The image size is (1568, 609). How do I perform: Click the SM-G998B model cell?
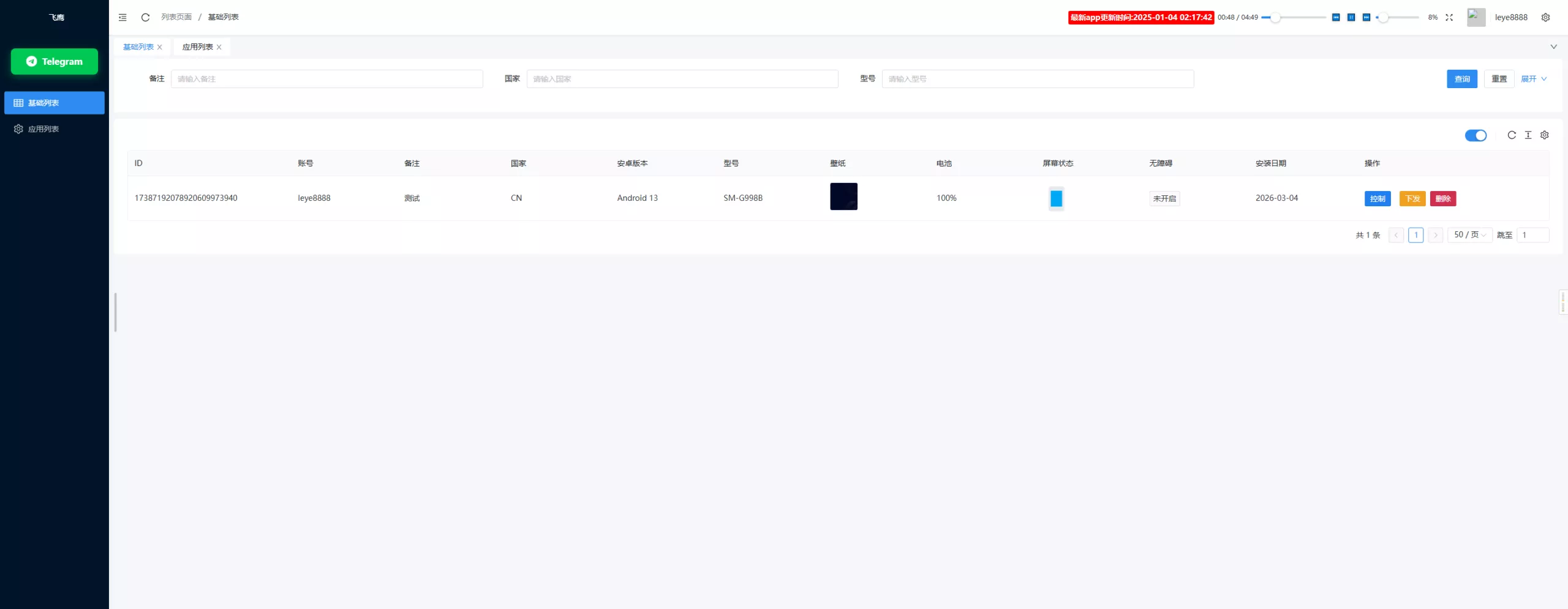pos(743,198)
